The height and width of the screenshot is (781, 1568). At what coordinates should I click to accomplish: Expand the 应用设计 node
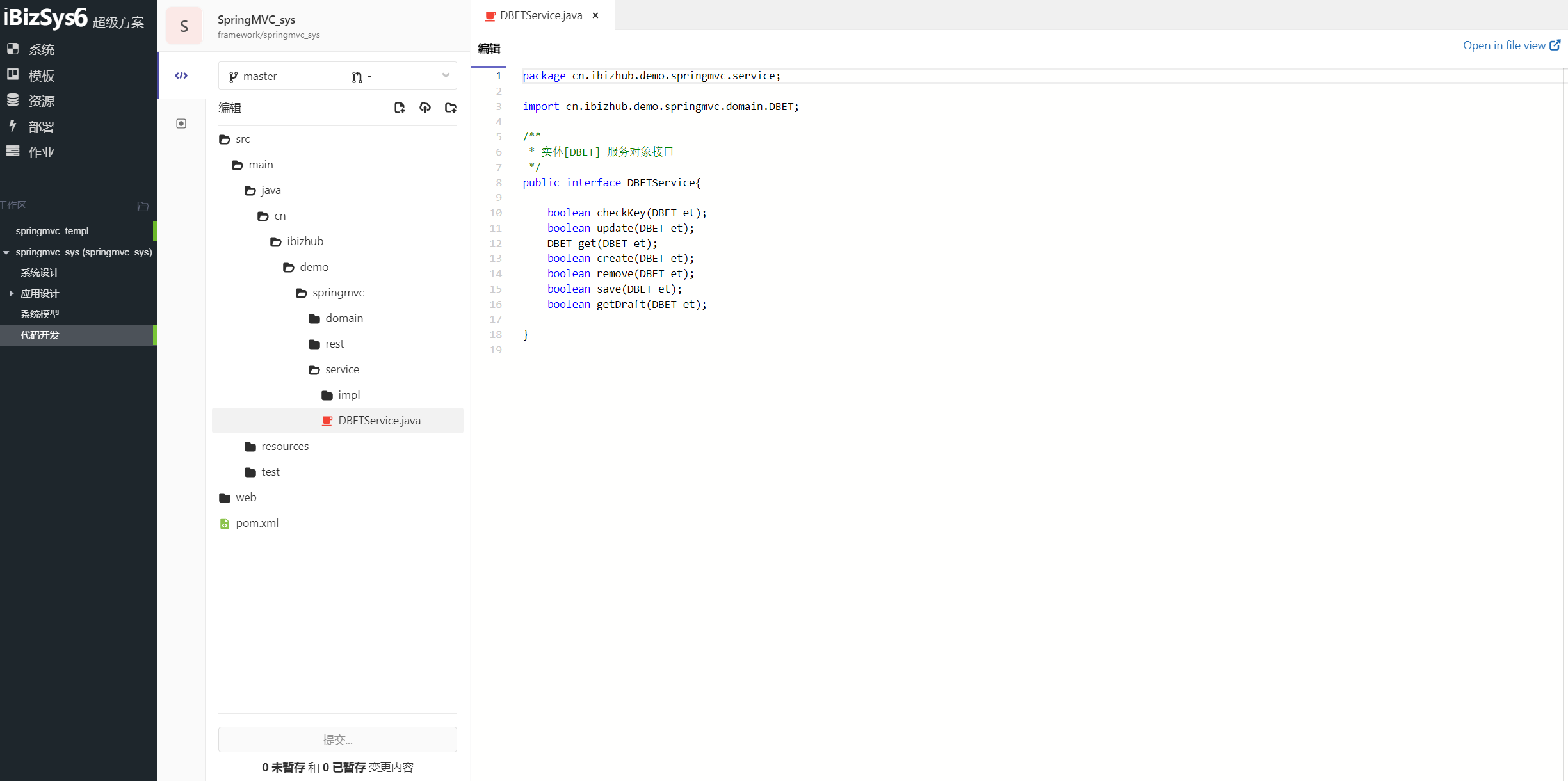click(x=12, y=293)
